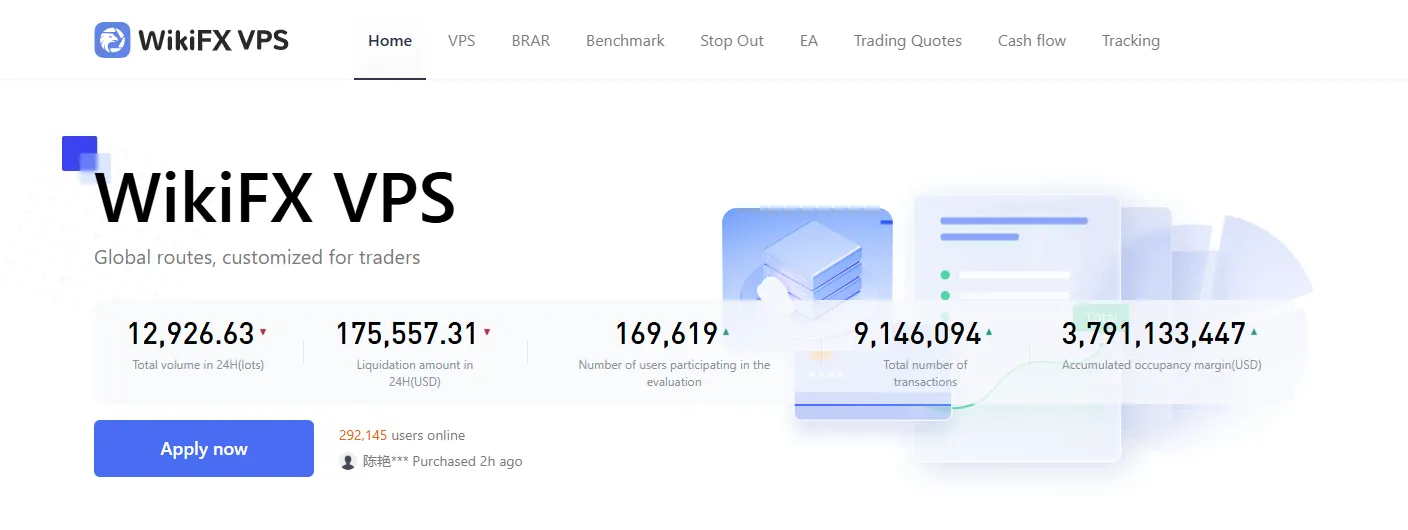Click the green up arrow beside 169,619
Viewport: 1408px width, 530px height.
coord(726,331)
